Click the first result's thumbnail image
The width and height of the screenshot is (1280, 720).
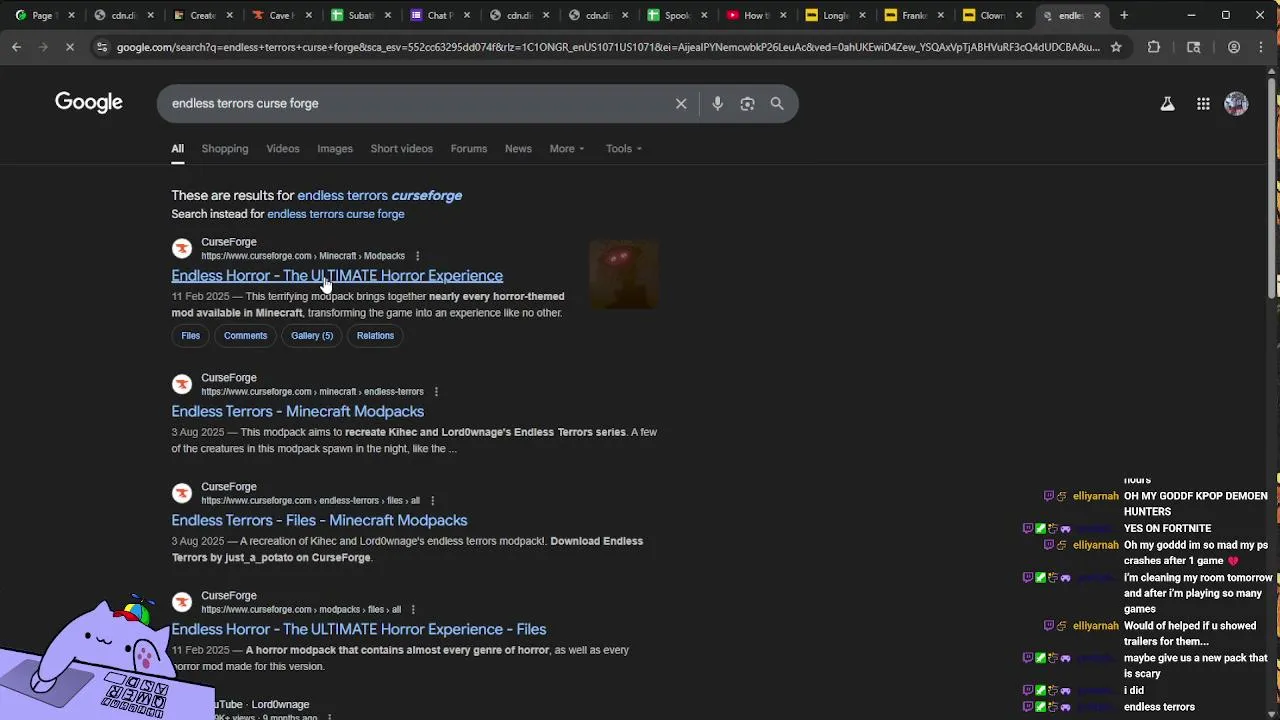(x=624, y=274)
